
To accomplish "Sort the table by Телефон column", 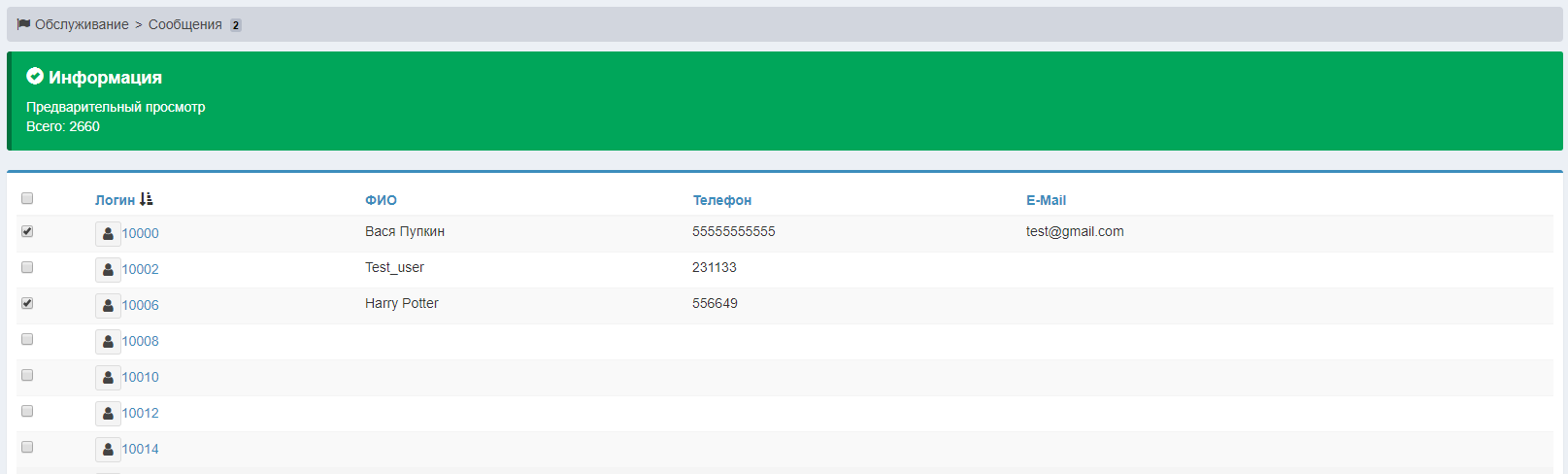I will pyautogui.click(x=721, y=200).
